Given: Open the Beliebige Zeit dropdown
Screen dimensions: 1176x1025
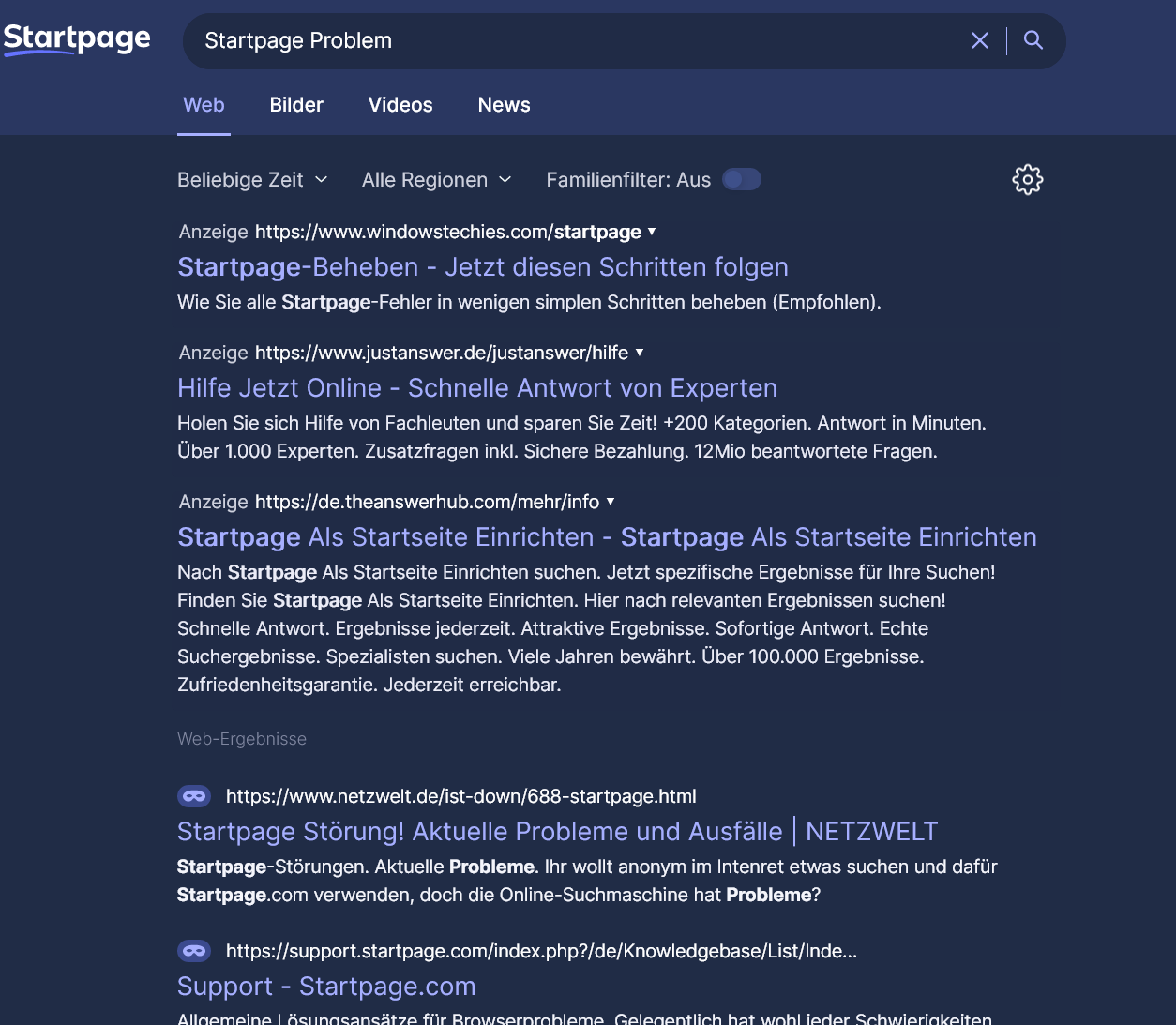Looking at the screenshot, I should (253, 179).
